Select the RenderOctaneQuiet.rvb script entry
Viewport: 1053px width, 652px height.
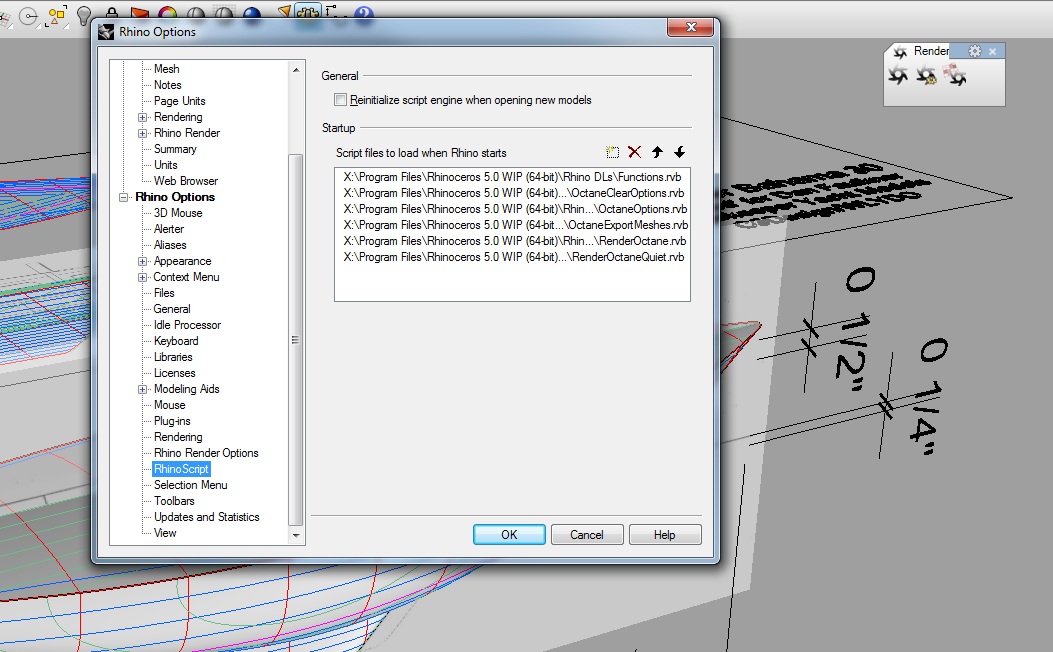point(514,257)
